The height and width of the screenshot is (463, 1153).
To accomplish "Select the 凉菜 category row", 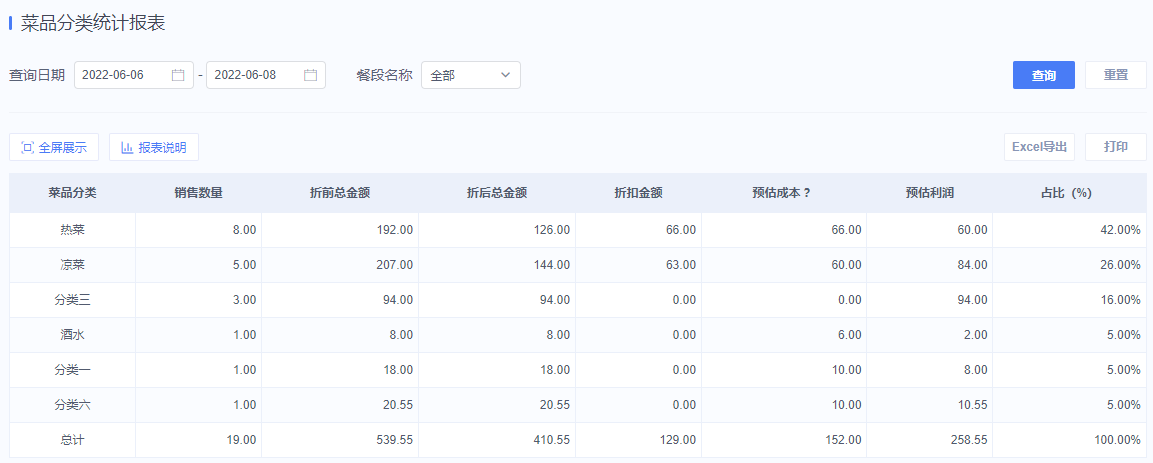I will click(x=576, y=265).
